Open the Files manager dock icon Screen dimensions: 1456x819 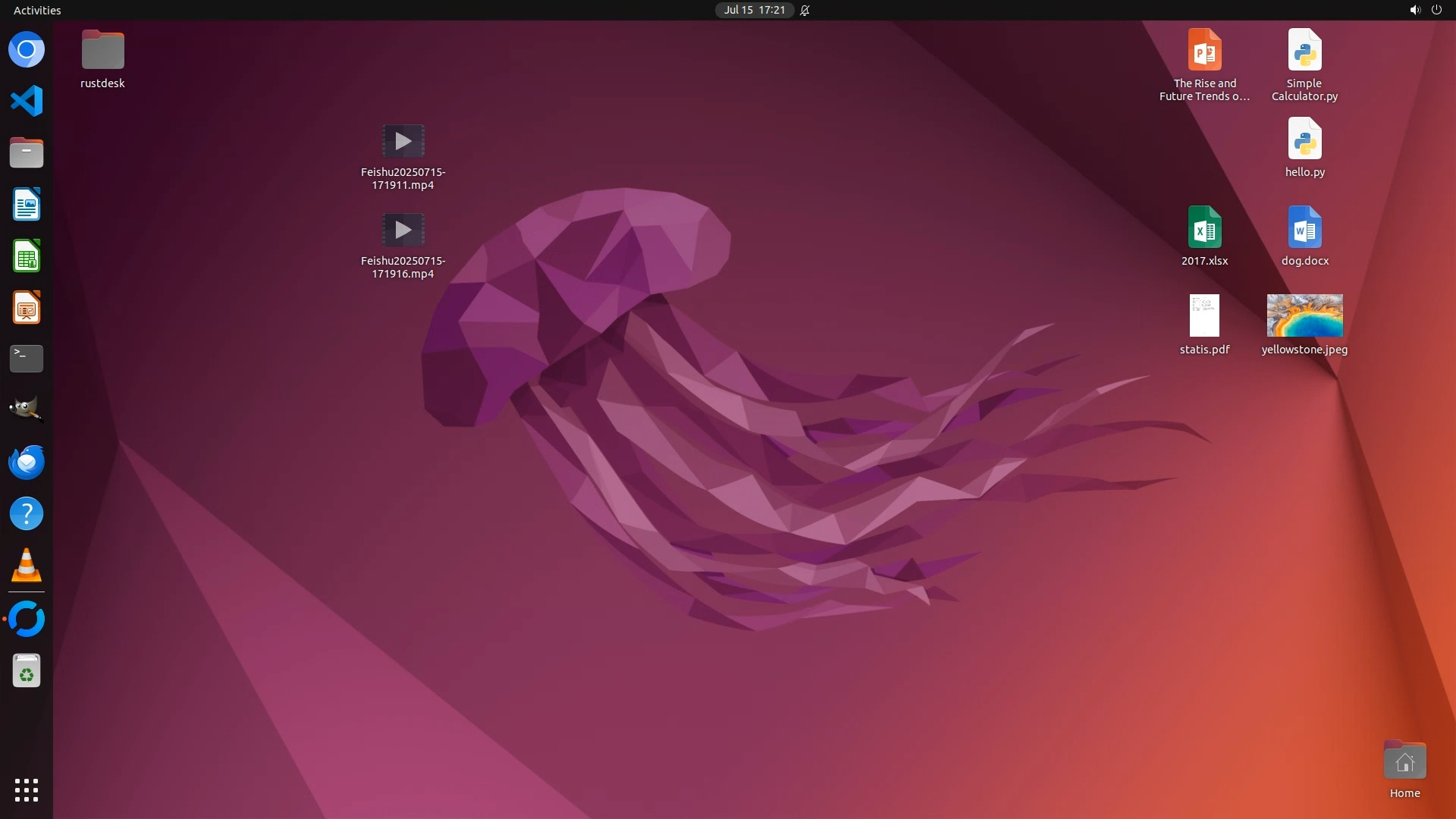point(27,153)
